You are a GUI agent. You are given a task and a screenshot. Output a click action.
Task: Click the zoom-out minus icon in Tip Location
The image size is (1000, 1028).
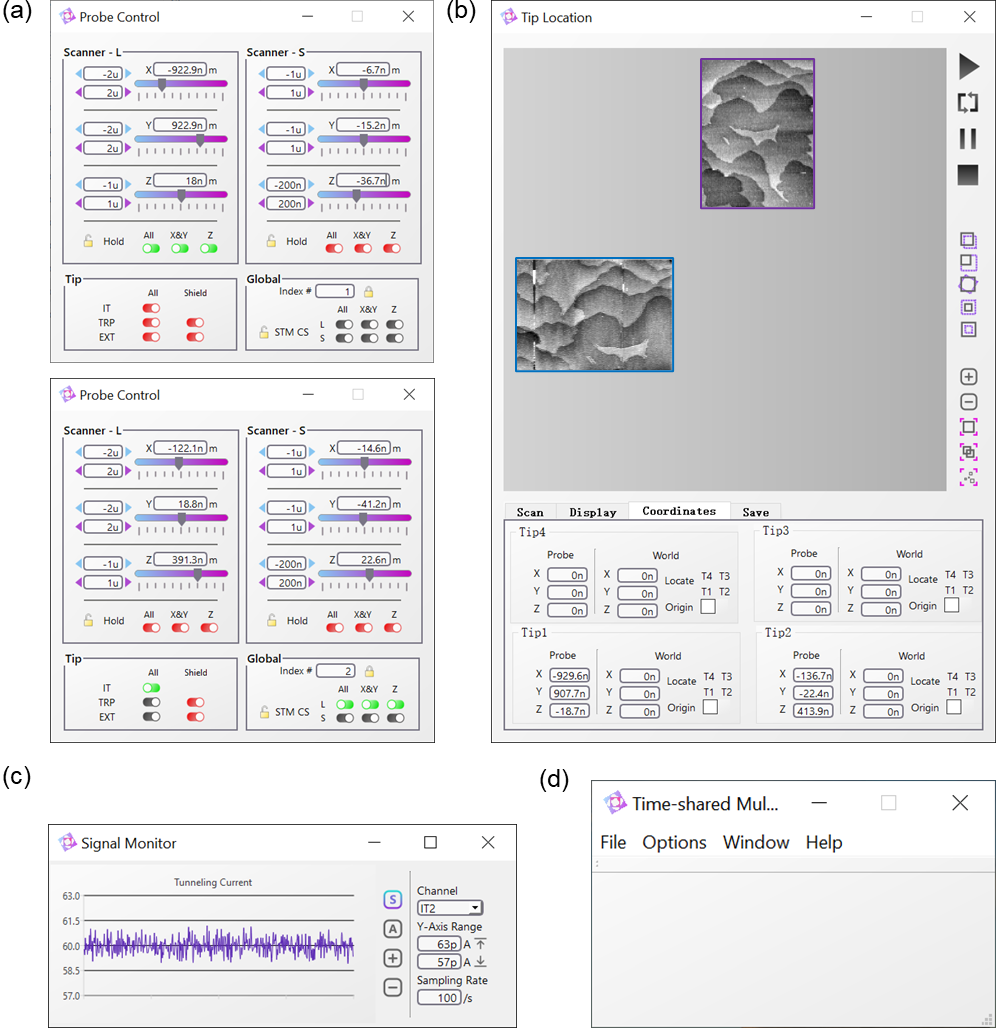pyautogui.click(x=969, y=402)
